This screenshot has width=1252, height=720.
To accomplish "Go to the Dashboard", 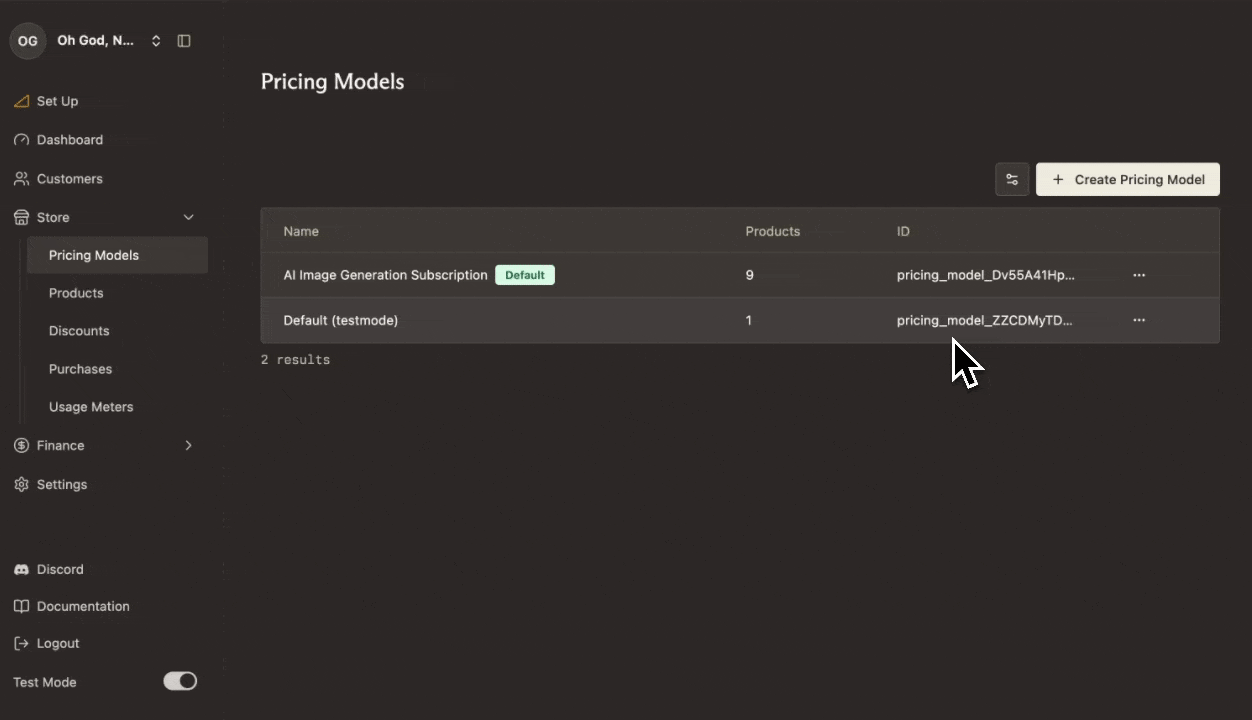I will pyautogui.click(x=69, y=140).
